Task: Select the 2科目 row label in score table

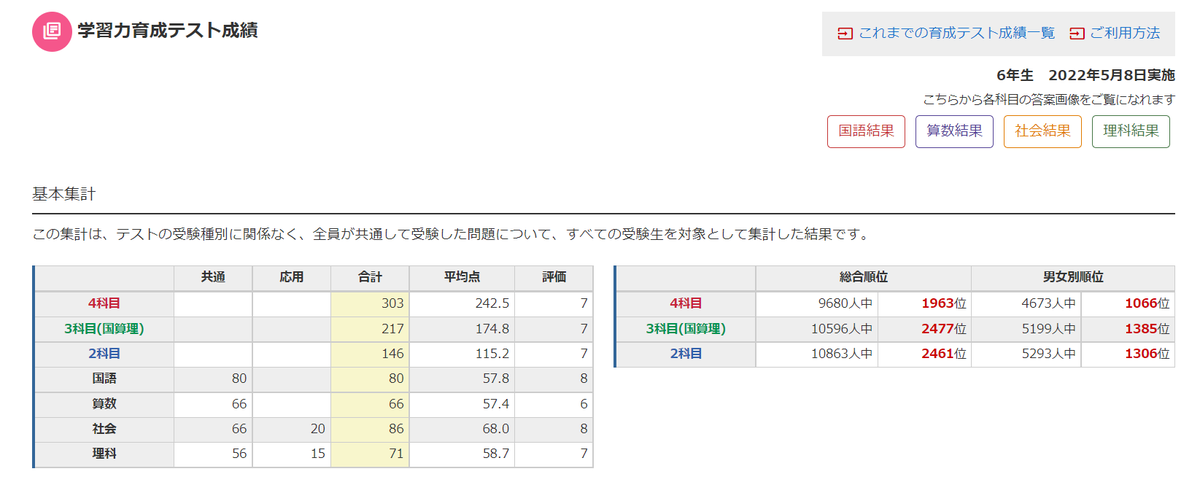Action: point(104,353)
